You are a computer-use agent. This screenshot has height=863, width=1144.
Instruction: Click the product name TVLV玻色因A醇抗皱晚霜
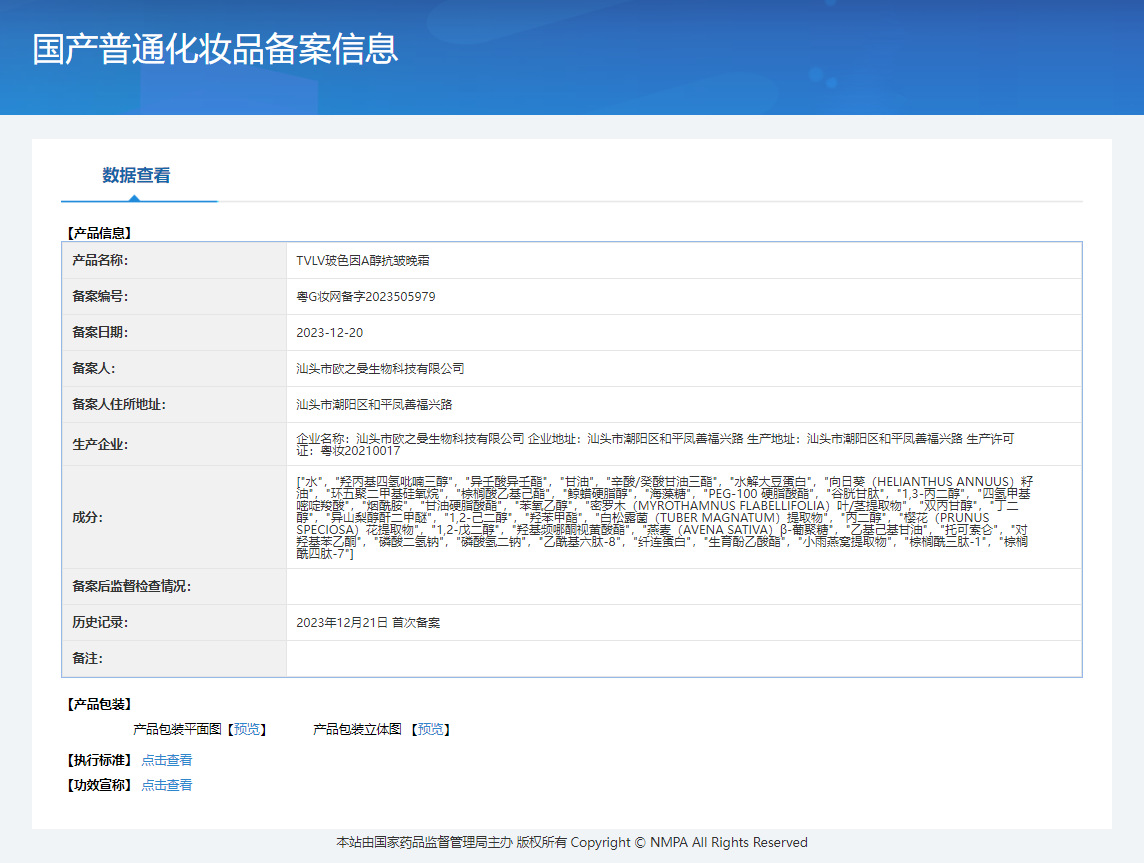tap(363, 261)
